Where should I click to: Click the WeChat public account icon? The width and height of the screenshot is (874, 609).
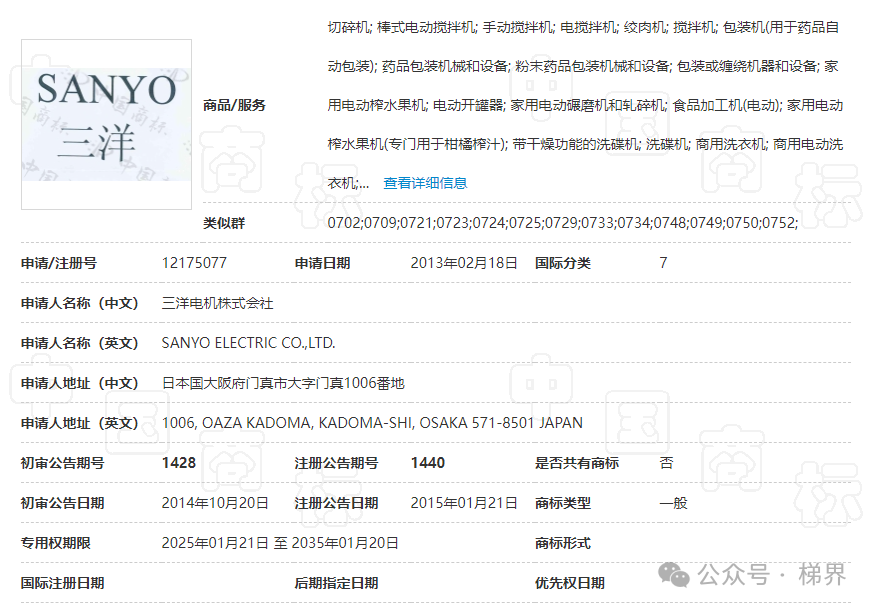[x=673, y=575]
